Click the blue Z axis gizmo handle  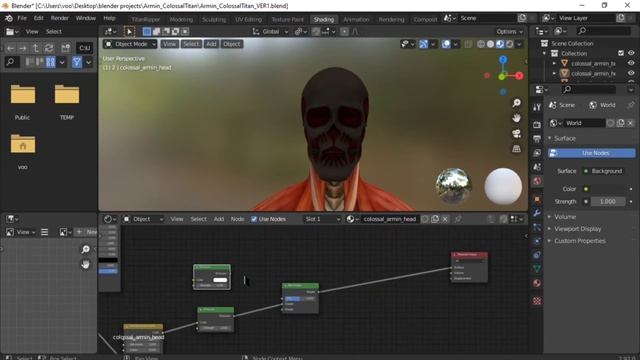[x=503, y=60]
